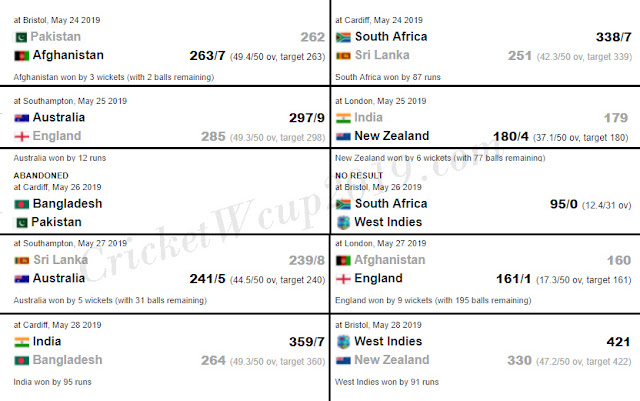
Task: Click the 'Australia won by 12 runs' result
Action: point(60,158)
